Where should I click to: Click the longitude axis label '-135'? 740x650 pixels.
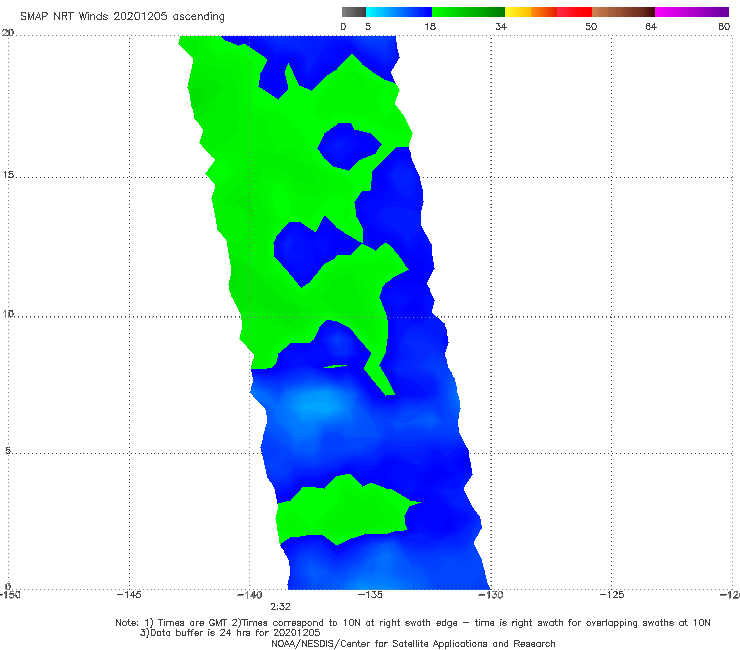click(x=370, y=594)
